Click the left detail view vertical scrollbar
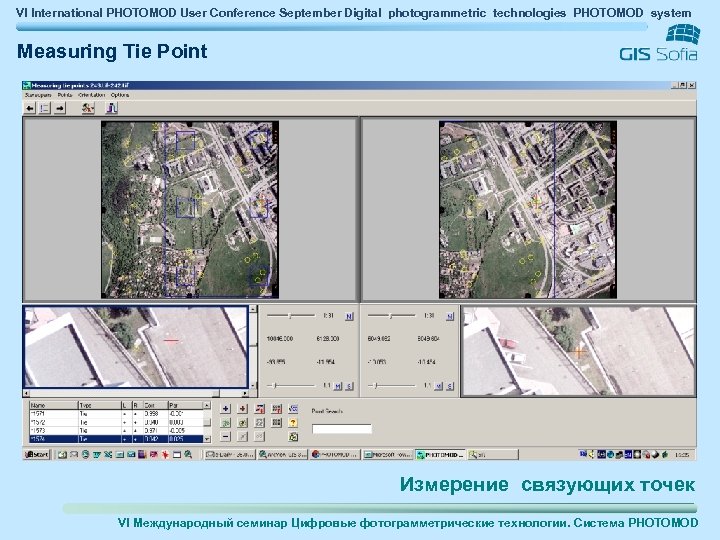The width and height of the screenshot is (720, 540). pos(253,348)
